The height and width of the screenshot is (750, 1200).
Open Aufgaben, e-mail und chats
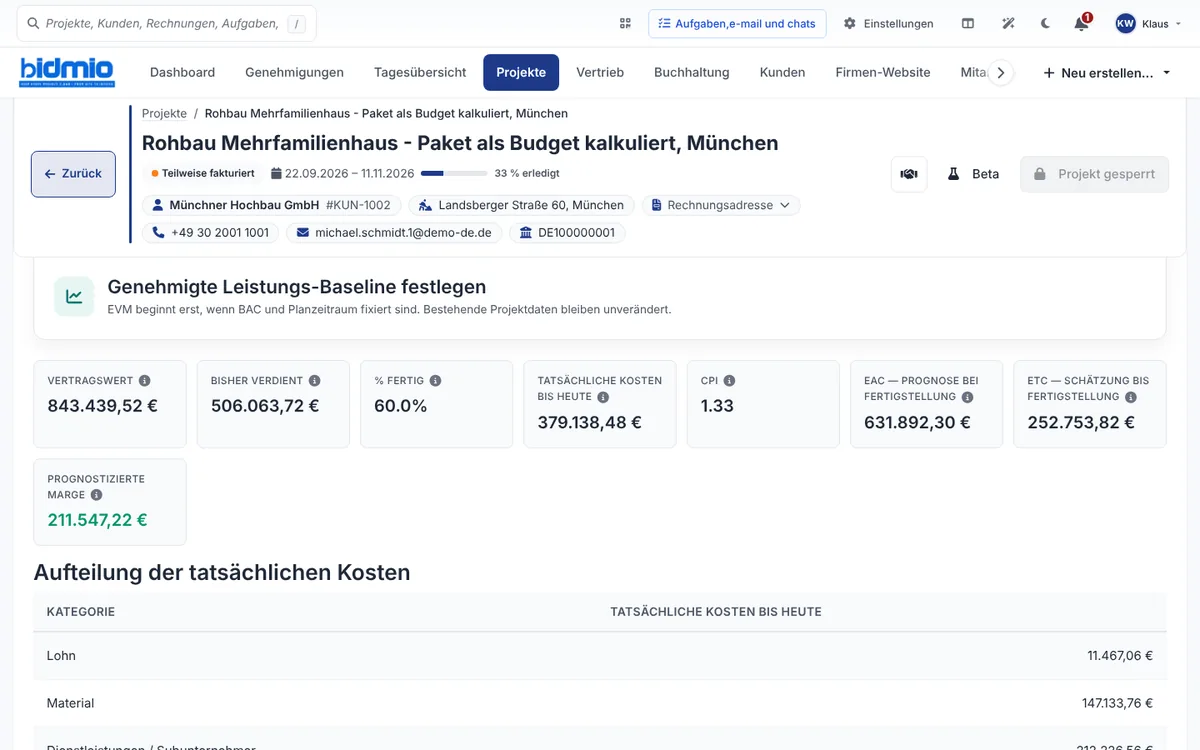pos(737,23)
